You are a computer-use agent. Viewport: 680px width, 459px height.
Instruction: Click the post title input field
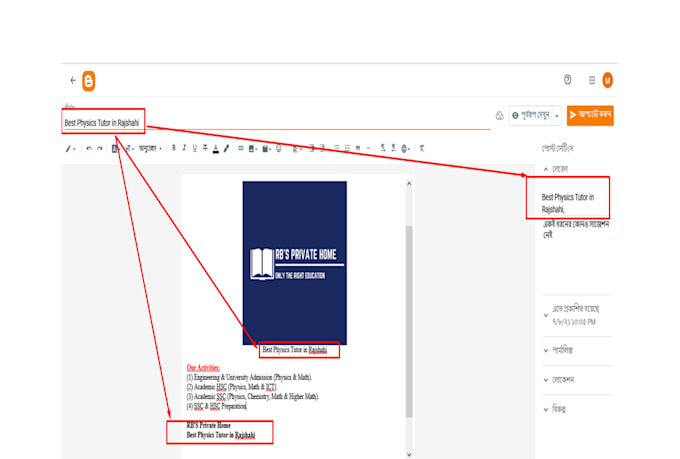(277, 123)
